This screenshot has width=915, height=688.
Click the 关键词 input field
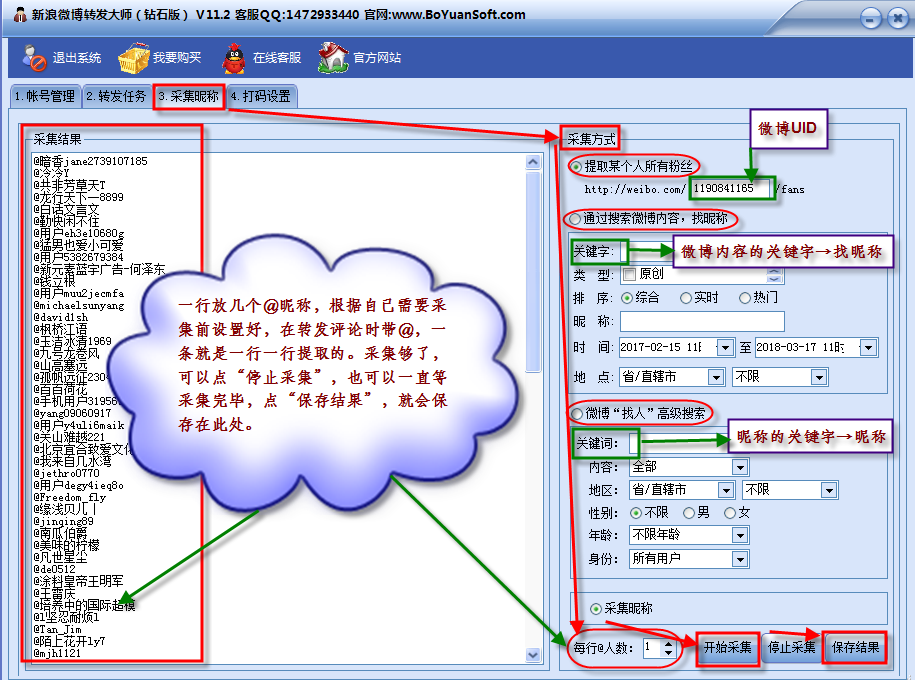click(680, 443)
